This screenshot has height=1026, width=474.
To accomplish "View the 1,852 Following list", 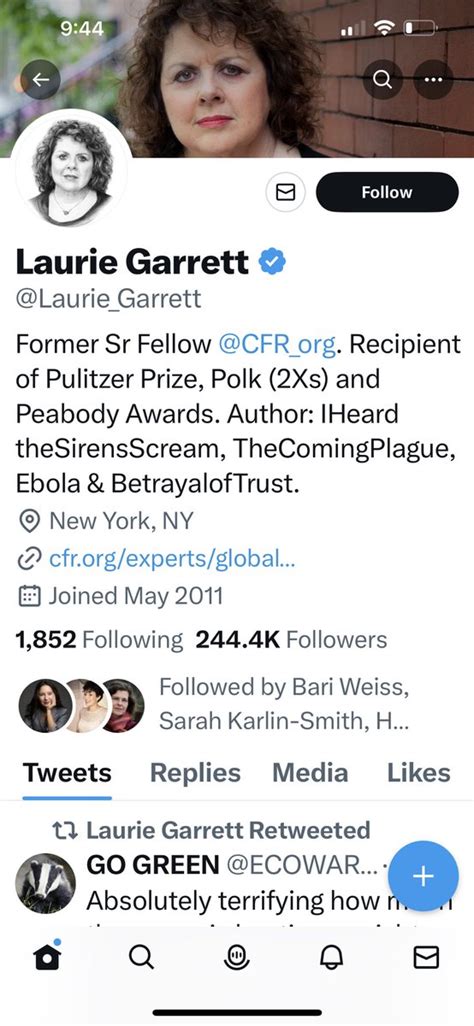I will (99, 639).
